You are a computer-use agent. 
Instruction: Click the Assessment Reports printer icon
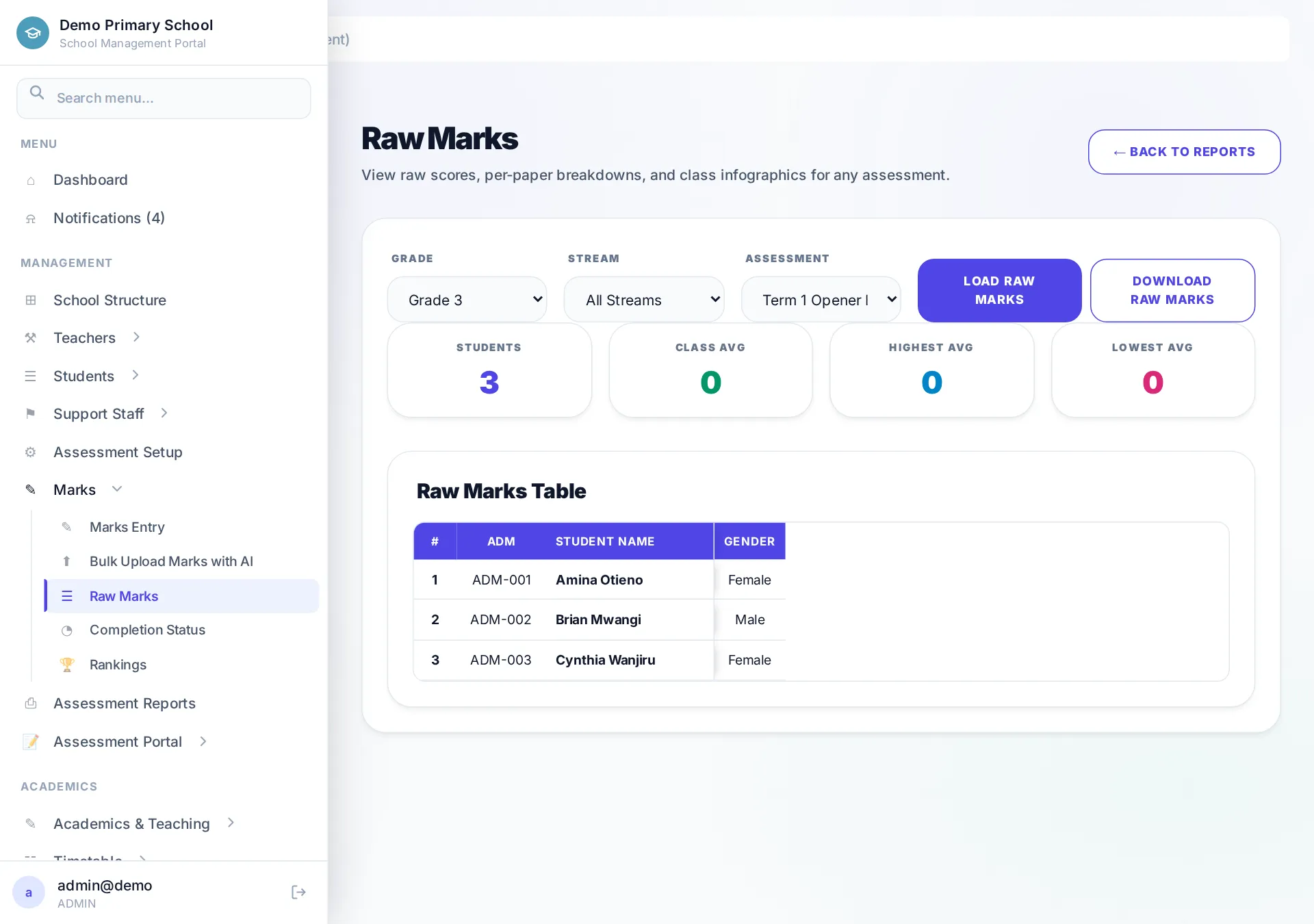coord(31,704)
